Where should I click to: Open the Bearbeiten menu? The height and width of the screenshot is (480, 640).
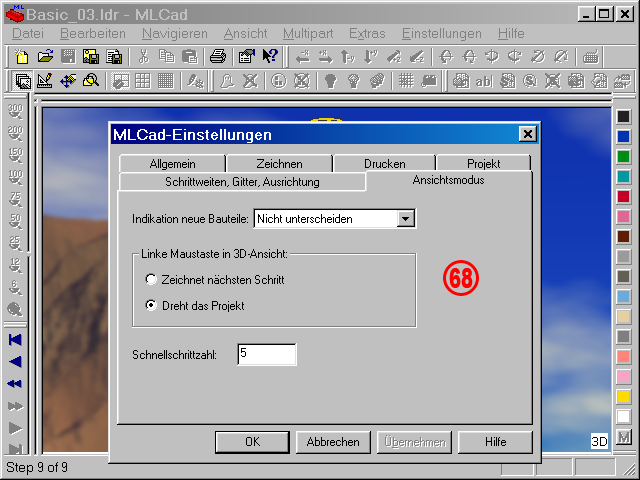93,33
